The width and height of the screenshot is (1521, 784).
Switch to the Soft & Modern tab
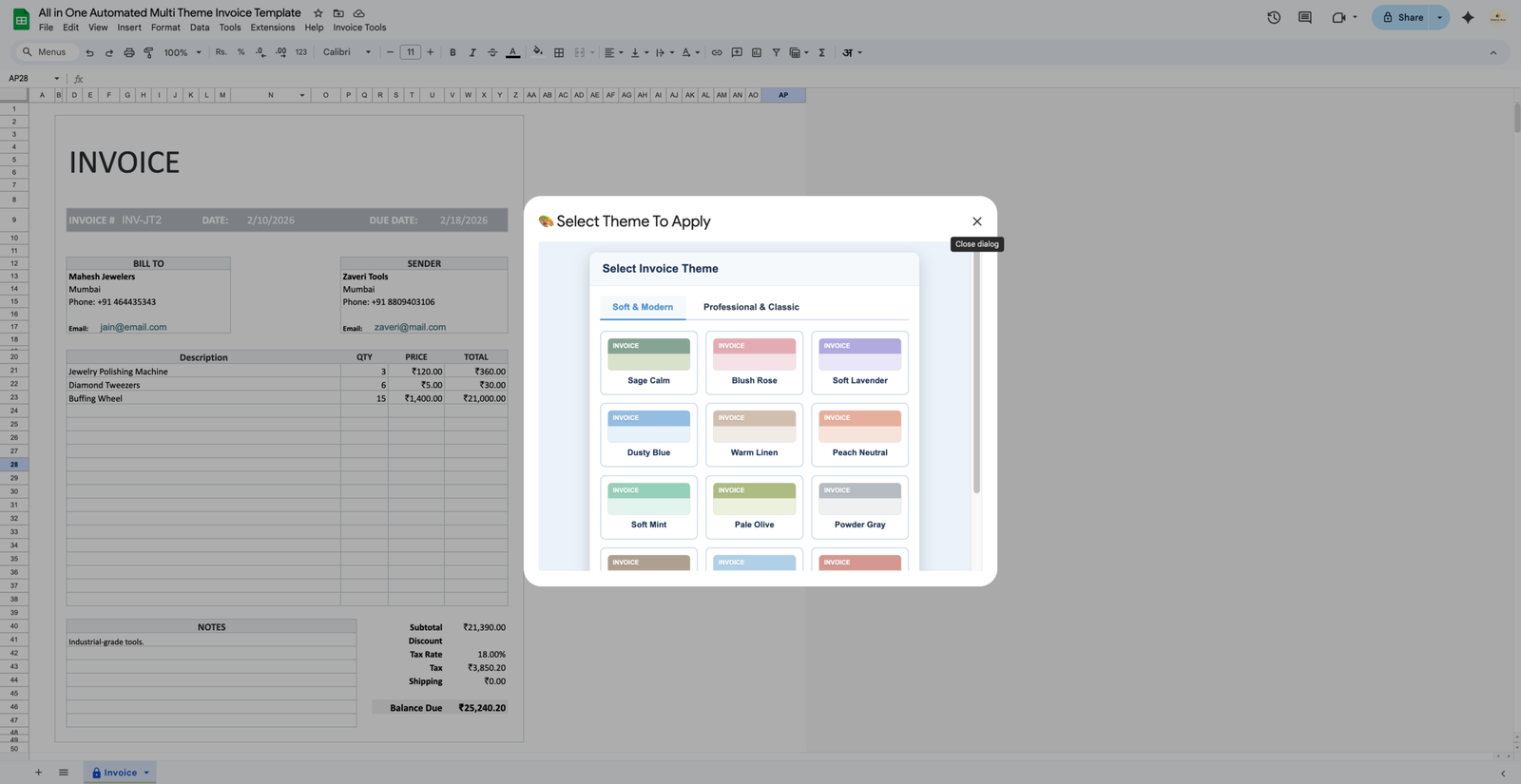pyautogui.click(x=643, y=307)
